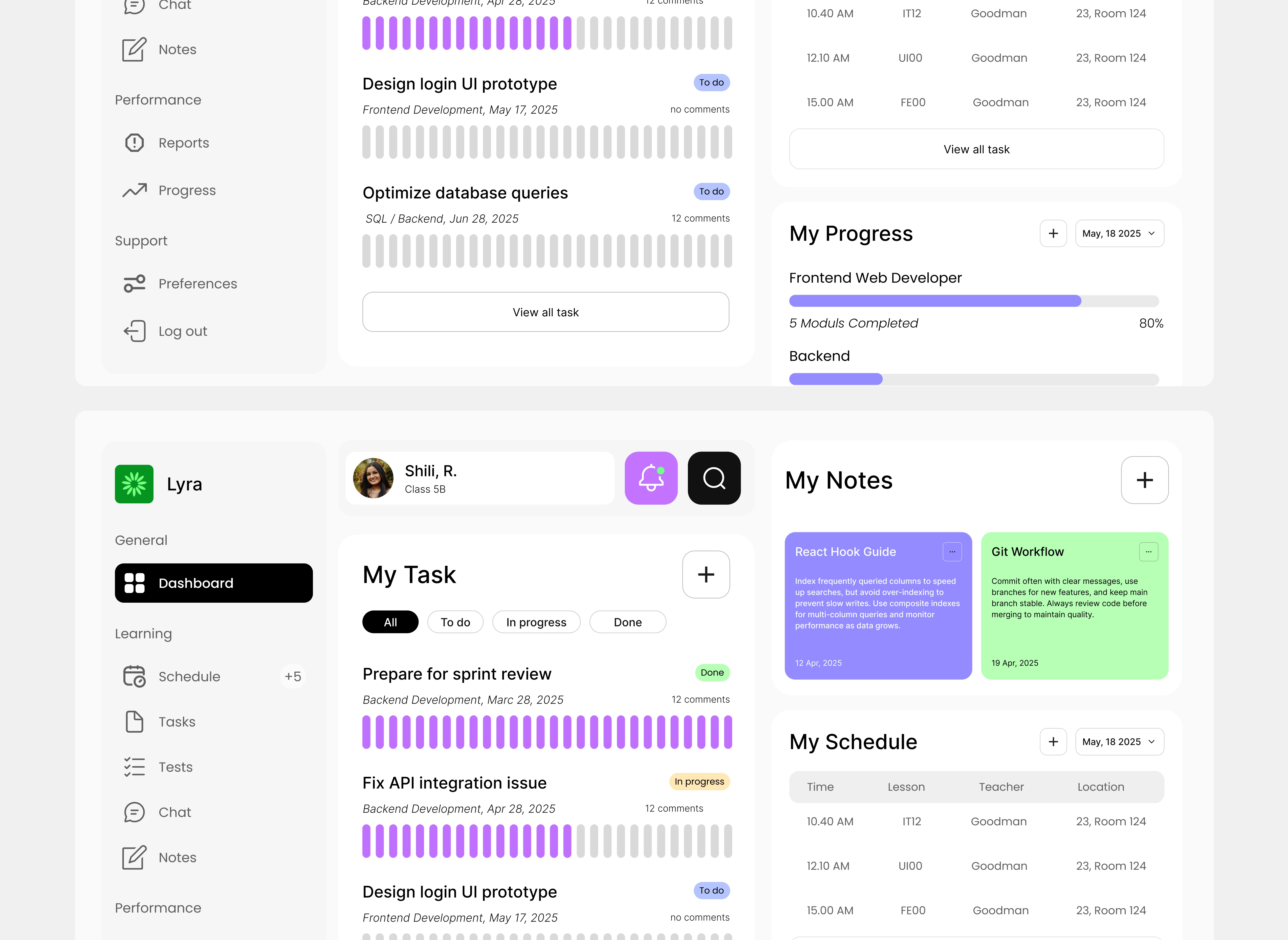This screenshot has width=1288, height=940.
Task: Select Dashboard in the sidebar
Action: [x=214, y=583]
